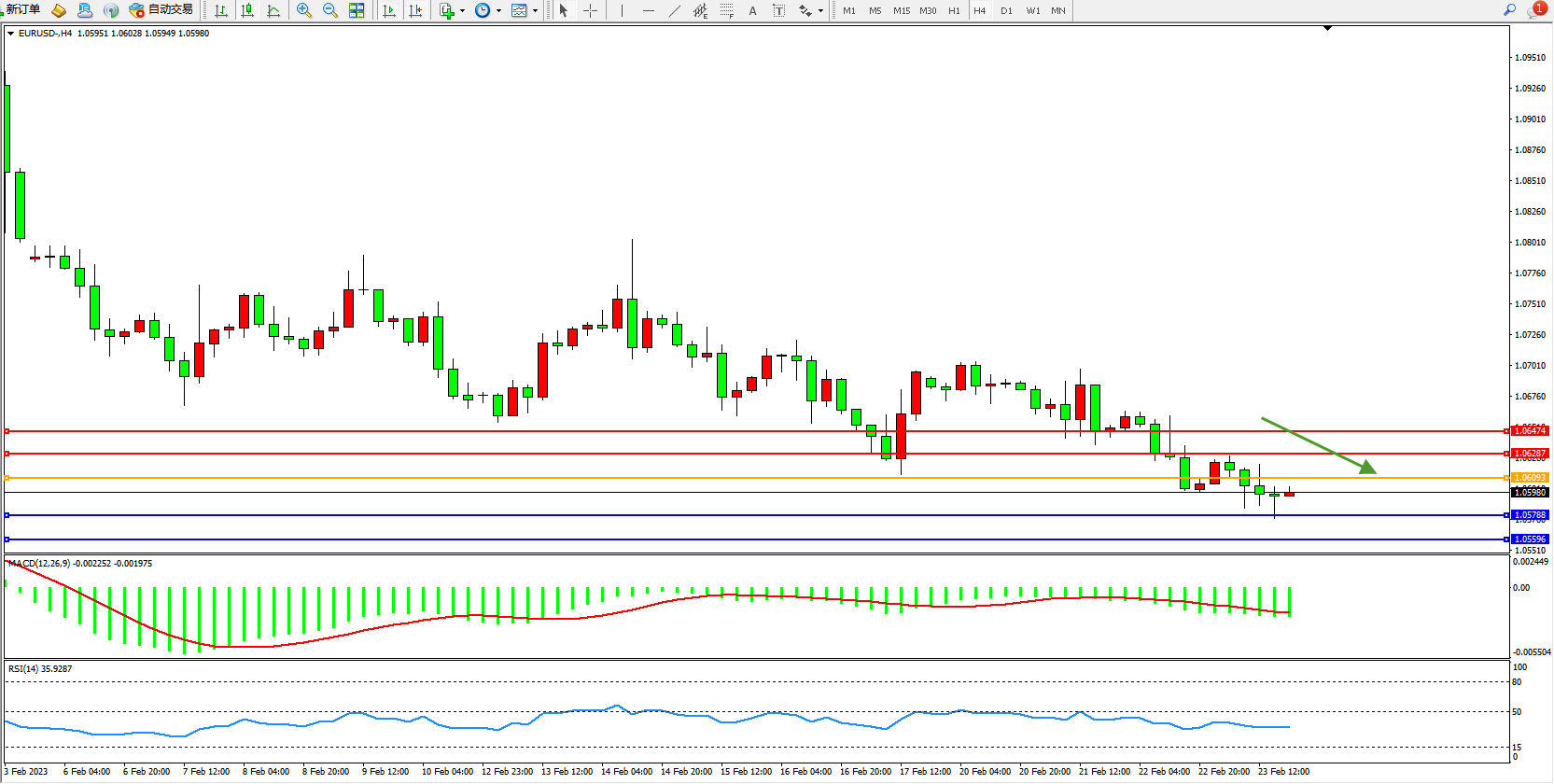Switch to the H1 timeframe
This screenshot has width=1554, height=784.
(x=954, y=10)
